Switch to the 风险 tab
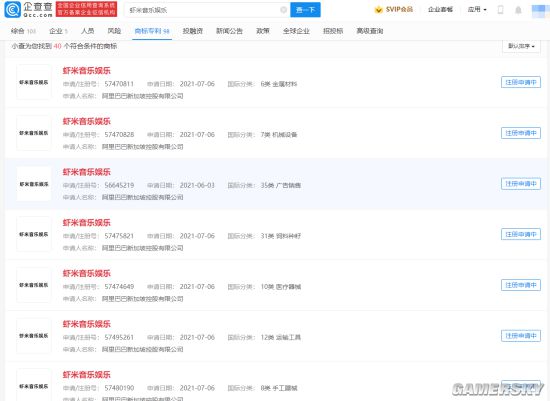The image size is (550, 401). pos(114,31)
